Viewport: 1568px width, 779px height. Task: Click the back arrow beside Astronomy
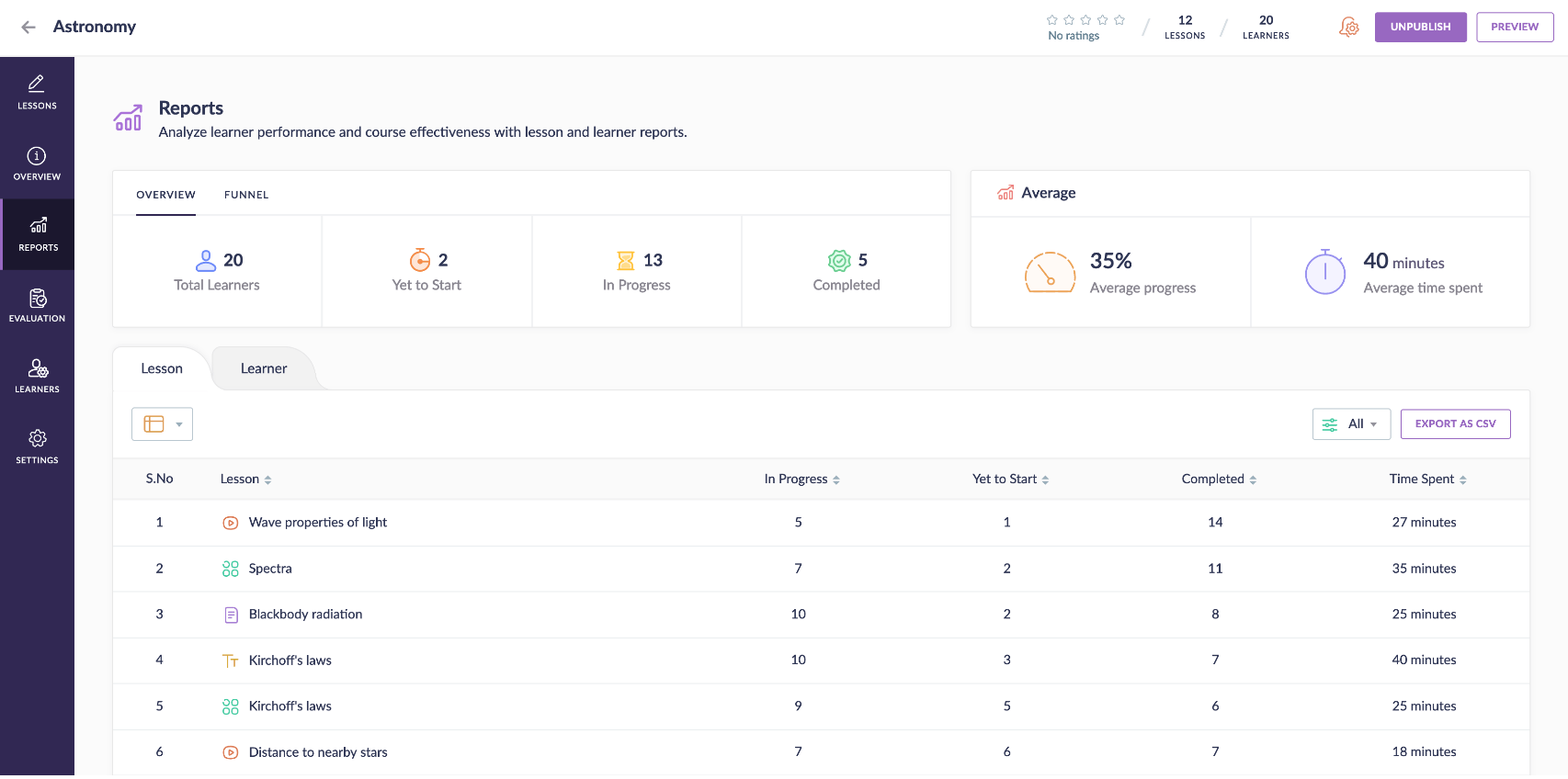click(28, 28)
